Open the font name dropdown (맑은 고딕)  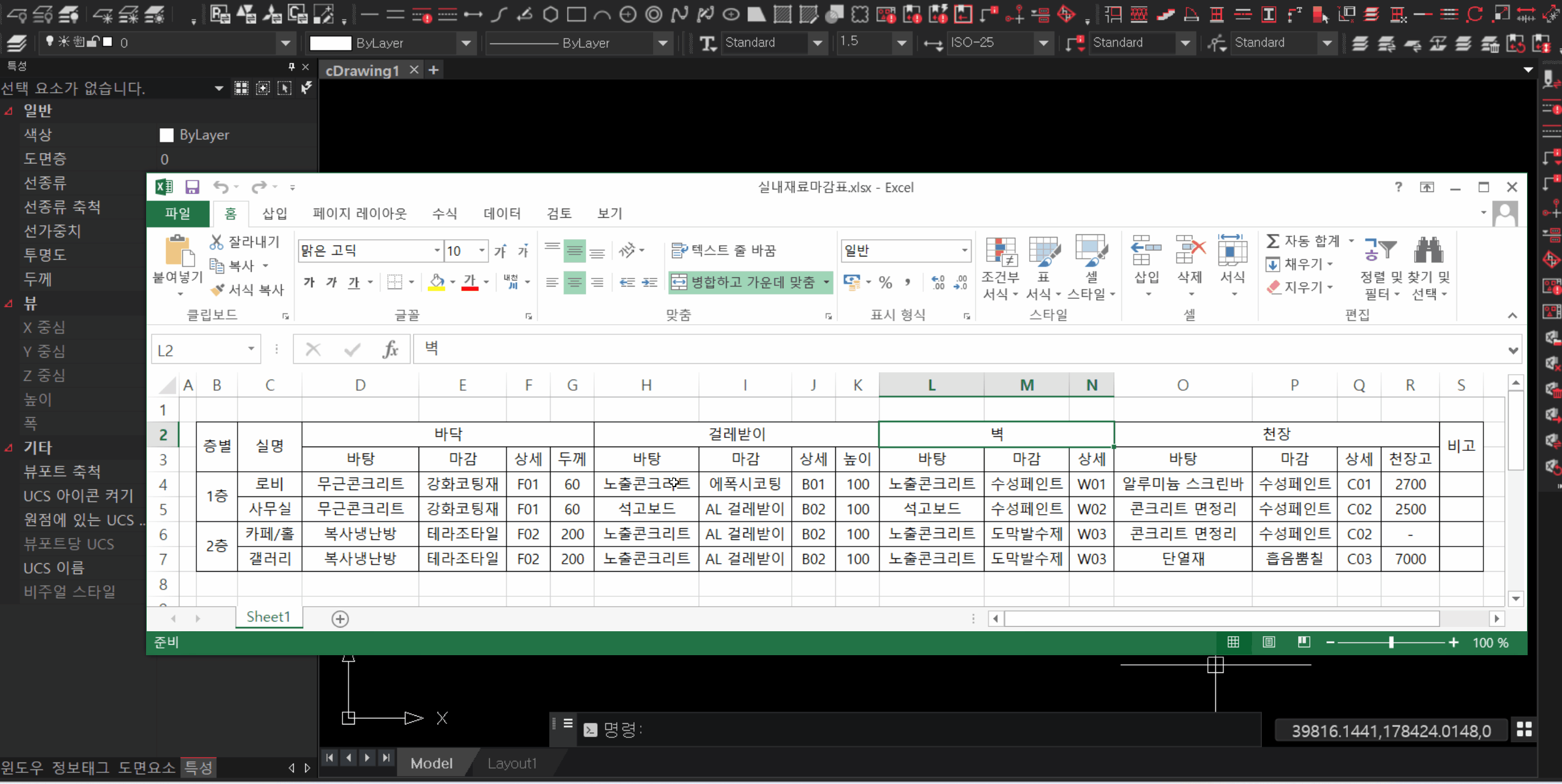(x=436, y=250)
